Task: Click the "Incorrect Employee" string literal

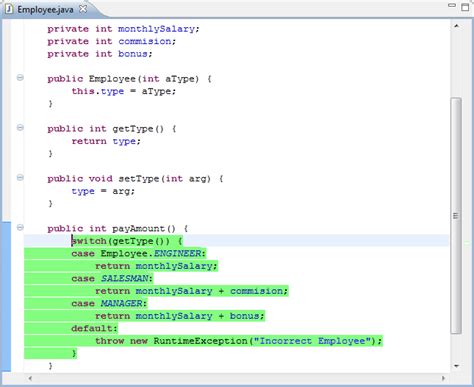Action: point(312,341)
